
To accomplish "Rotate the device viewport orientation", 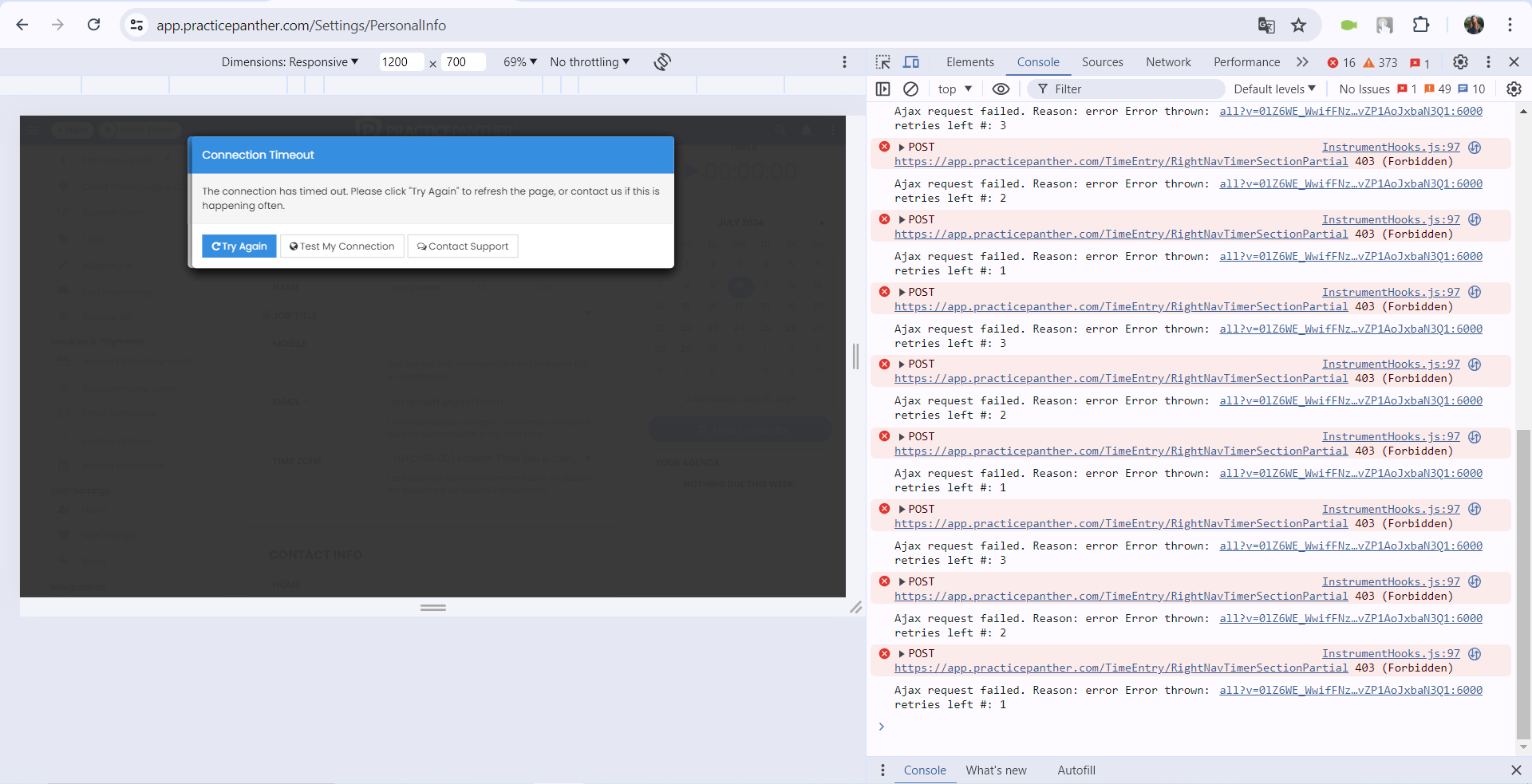I will click(x=662, y=62).
